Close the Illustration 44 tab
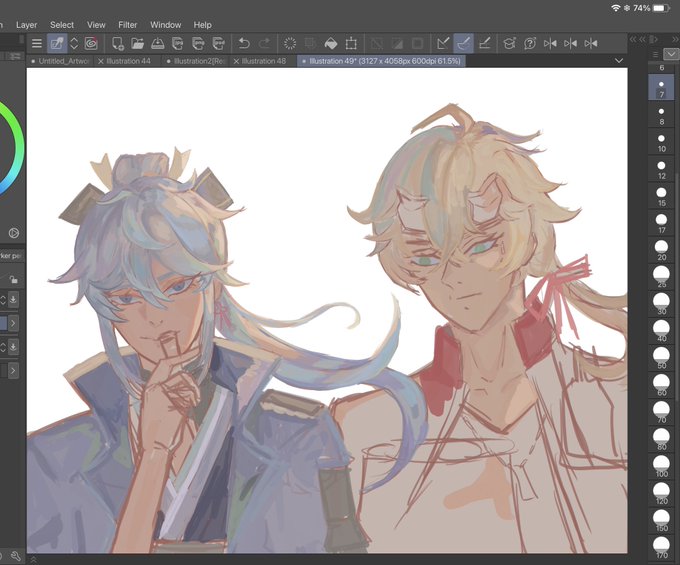Screen dimensions: 680x565 [x=101, y=61]
